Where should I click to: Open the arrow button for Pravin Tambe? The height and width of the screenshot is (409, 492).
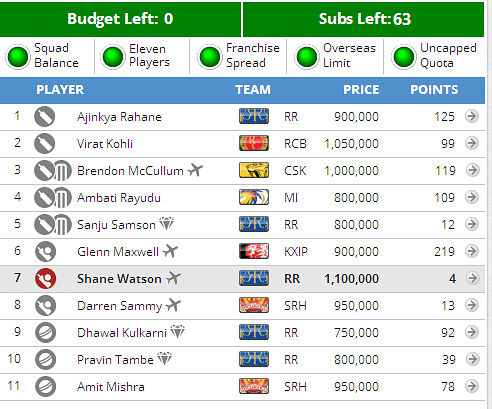472,359
